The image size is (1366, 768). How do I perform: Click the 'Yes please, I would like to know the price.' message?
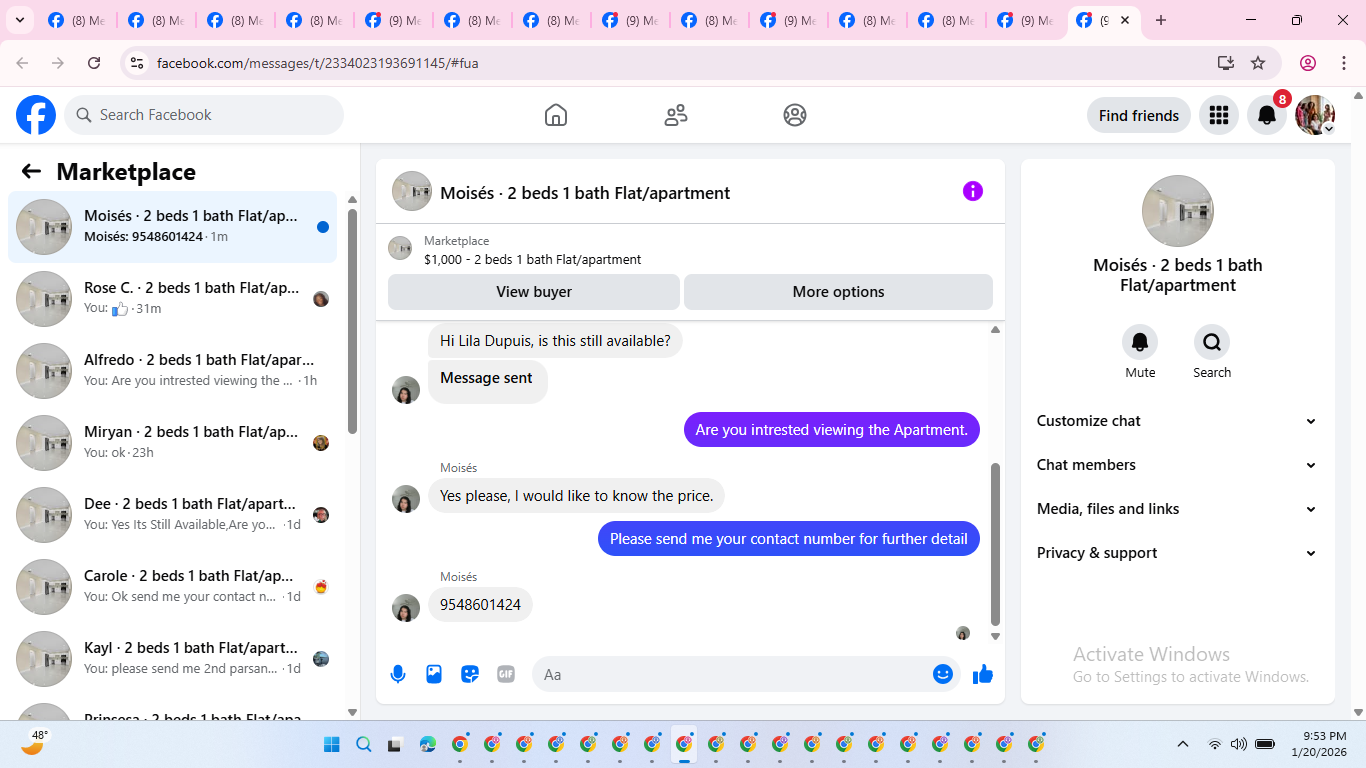577,496
